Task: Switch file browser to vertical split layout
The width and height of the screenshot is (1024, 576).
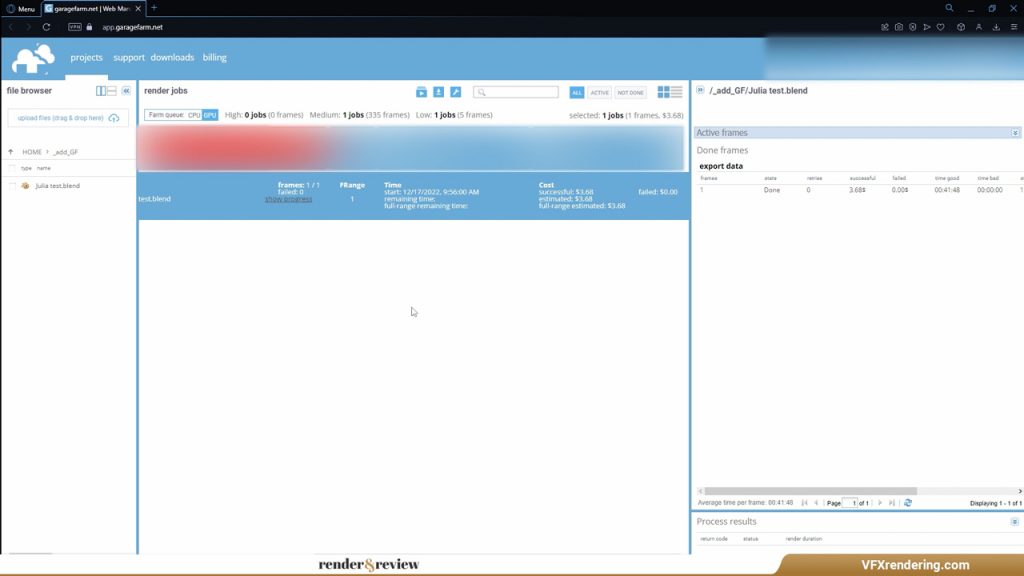Action: click(101, 91)
